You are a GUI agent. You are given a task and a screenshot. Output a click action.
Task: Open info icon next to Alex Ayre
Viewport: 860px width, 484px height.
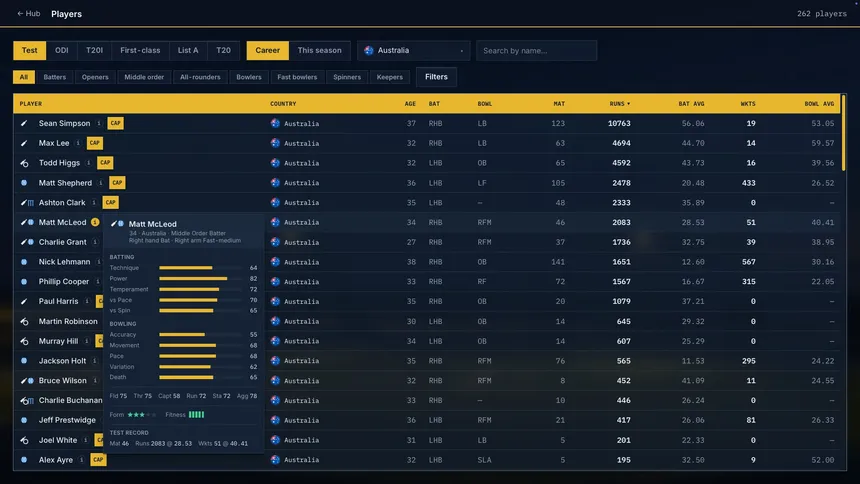coord(81,460)
